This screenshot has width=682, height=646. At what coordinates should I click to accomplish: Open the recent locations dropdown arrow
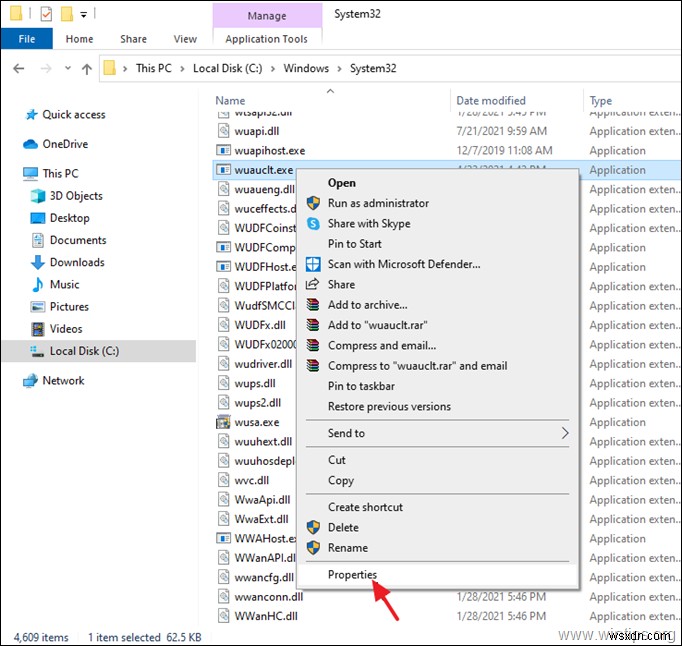[x=68, y=68]
